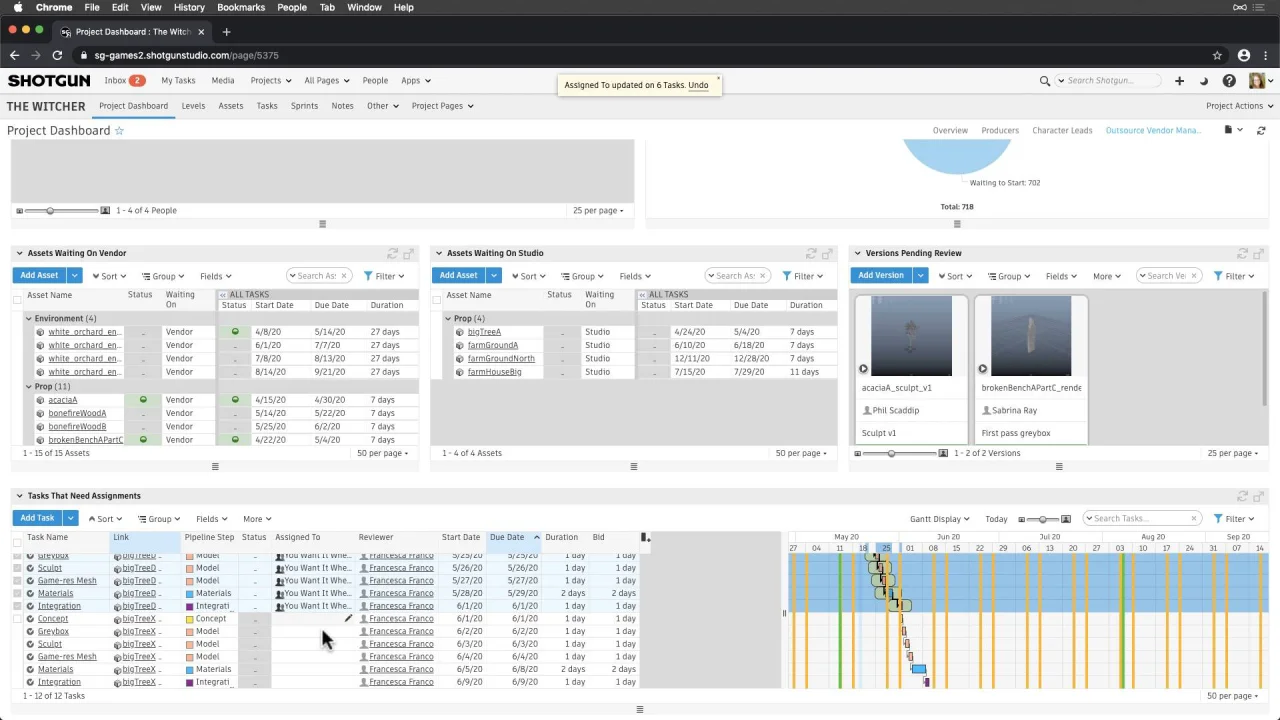
Task: Open the Gantt Display dropdown
Action: (939, 519)
